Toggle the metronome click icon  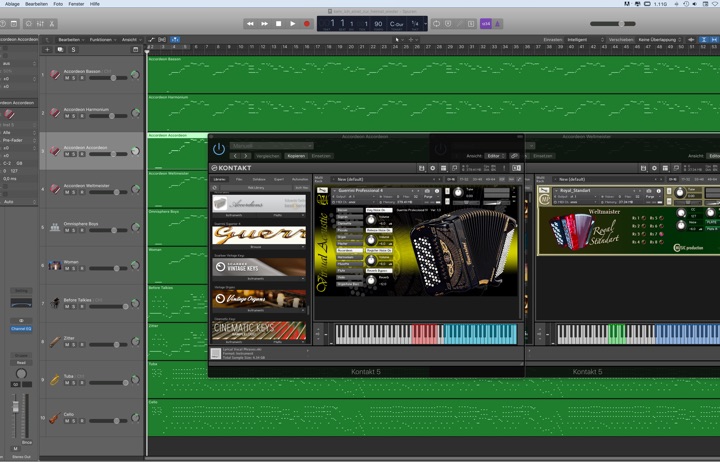click(497, 23)
